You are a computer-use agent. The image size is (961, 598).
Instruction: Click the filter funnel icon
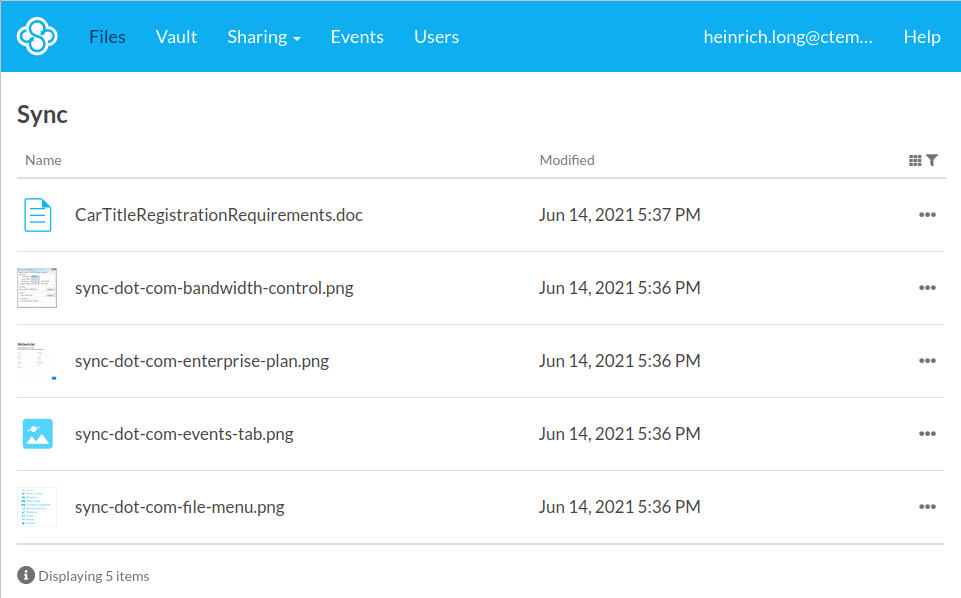tap(932, 161)
